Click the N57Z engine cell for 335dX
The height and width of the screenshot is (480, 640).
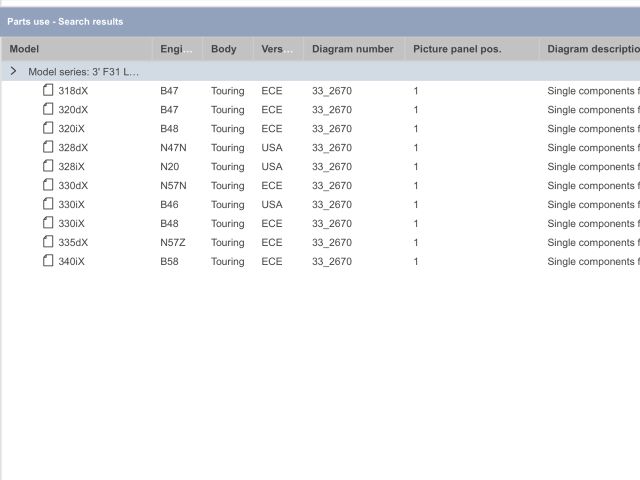coord(173,242)
